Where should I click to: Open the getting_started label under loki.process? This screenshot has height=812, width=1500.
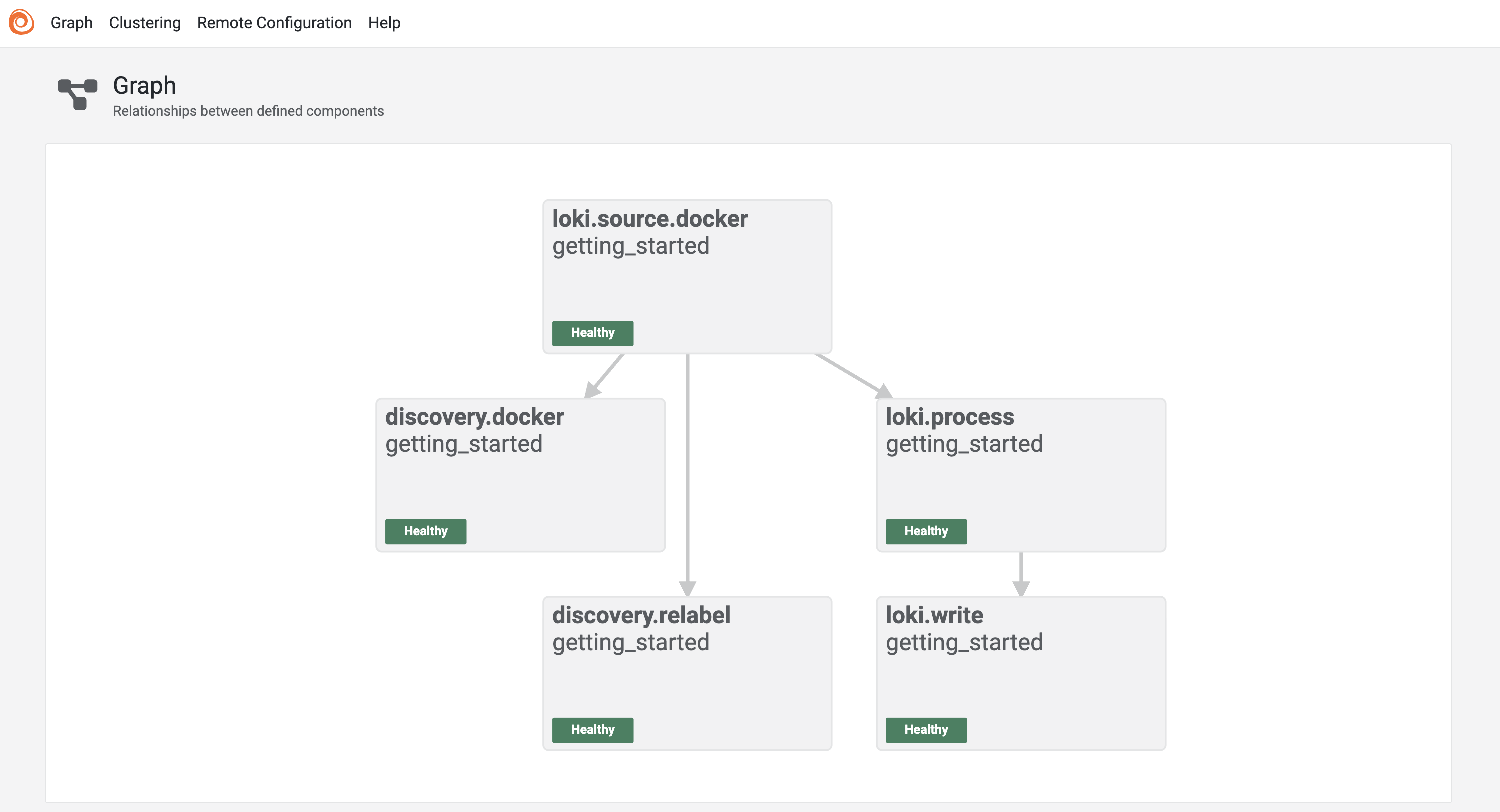[964, 444]
